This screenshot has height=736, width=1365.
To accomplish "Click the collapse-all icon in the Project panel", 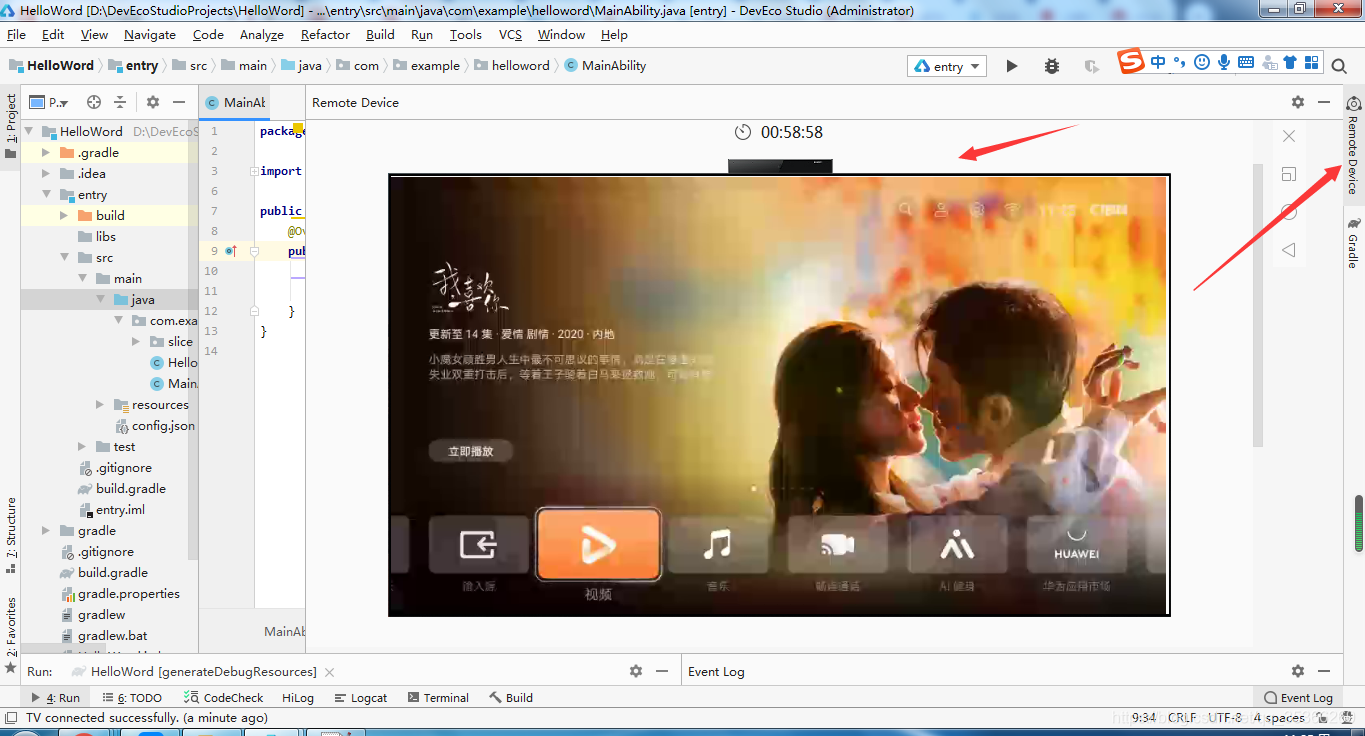I will (120, 102).
